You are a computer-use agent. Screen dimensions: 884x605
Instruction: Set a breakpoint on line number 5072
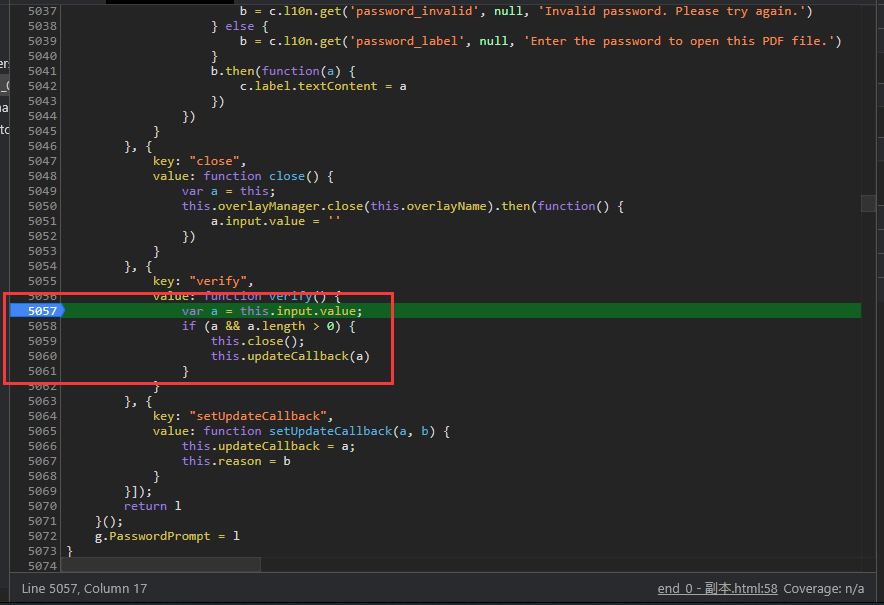tap(42, 536)
